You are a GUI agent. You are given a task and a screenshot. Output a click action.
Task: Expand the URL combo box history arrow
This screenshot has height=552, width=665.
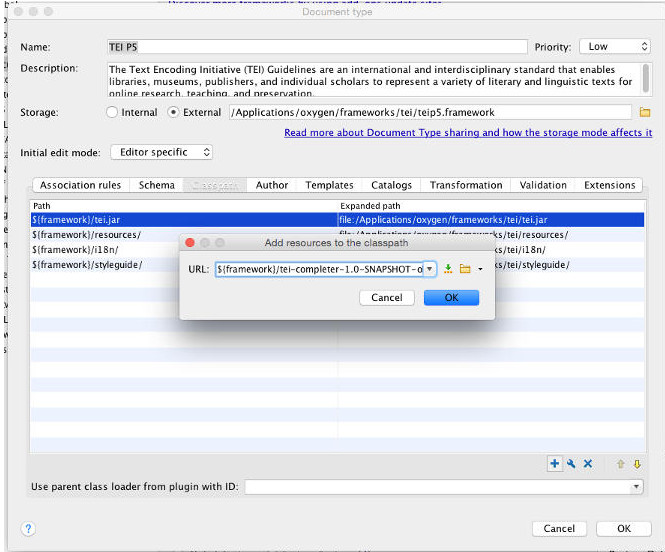(429, 269)
